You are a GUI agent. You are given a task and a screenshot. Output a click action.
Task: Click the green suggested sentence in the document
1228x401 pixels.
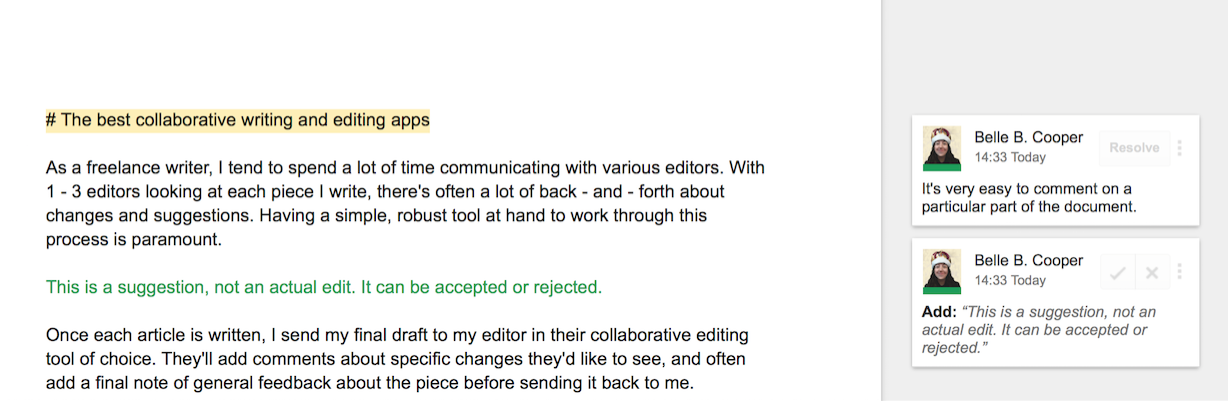point(324,288)
